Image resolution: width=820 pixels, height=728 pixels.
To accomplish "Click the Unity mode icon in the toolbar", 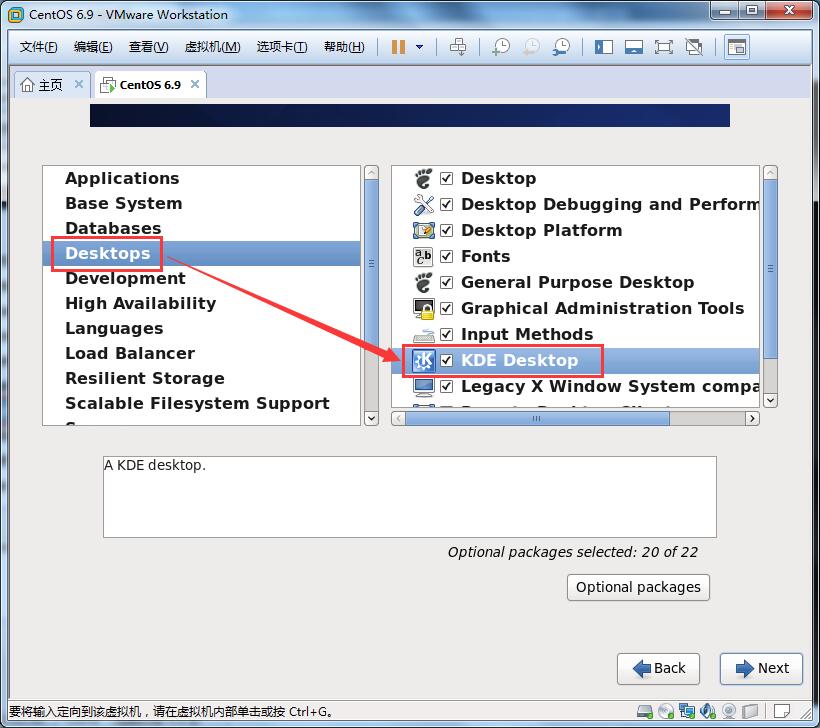I will (694, 47).
